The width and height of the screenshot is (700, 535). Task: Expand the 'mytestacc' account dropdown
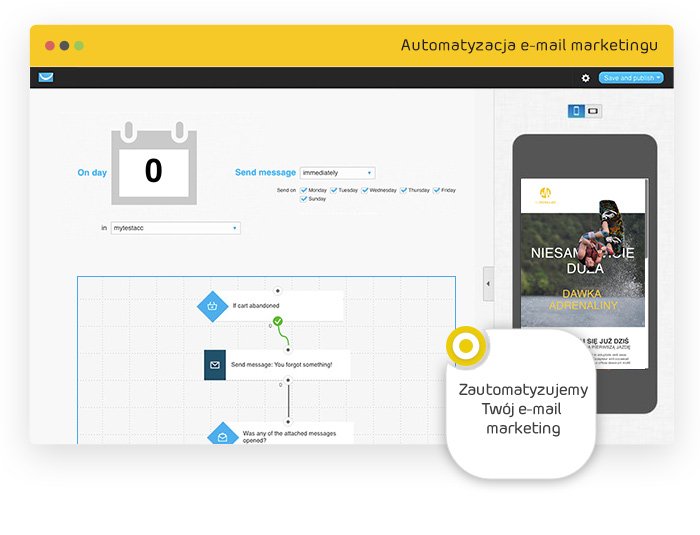coord(175,228)
